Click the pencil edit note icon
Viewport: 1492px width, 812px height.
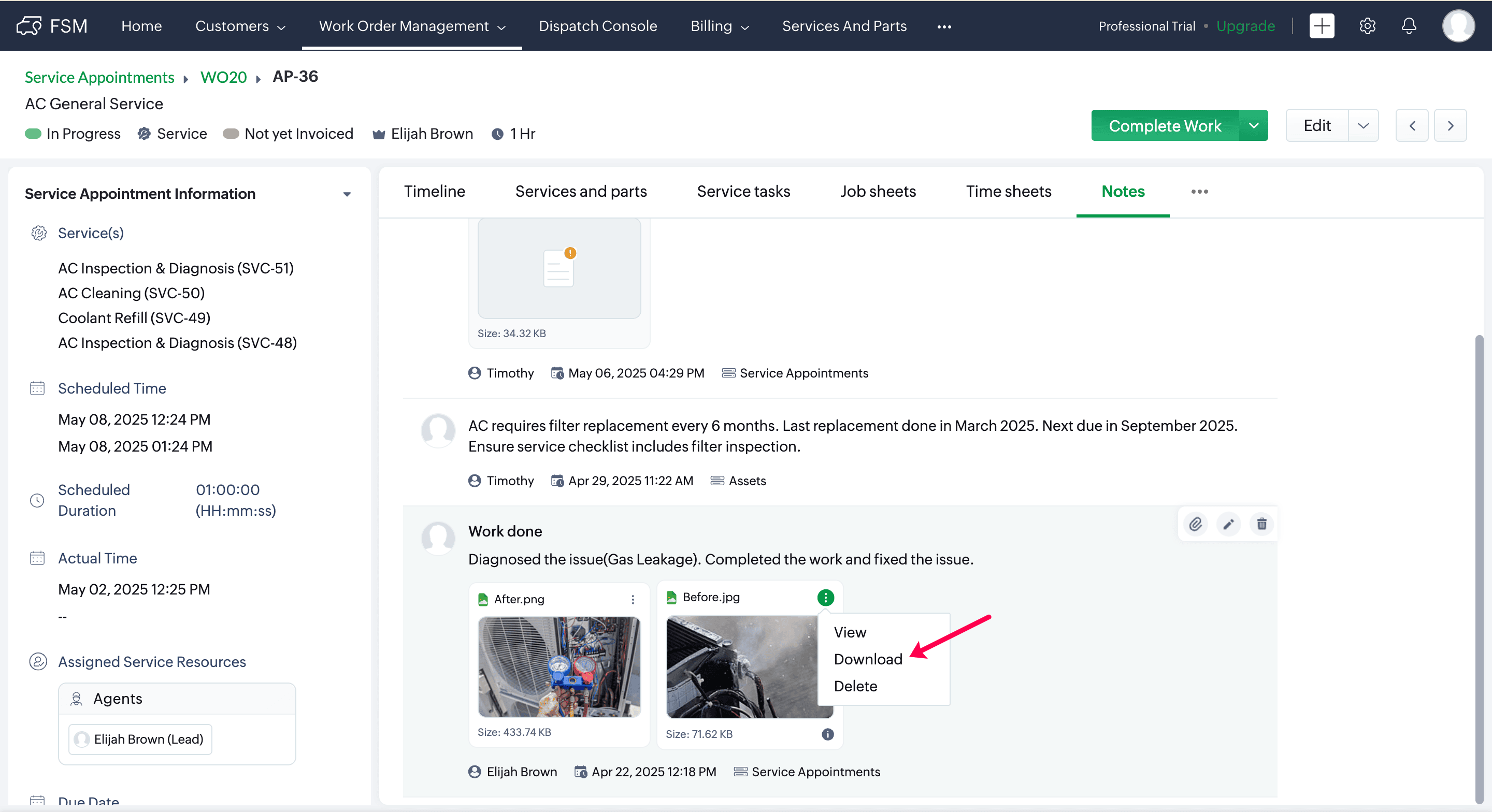click(x=1228, y=524)
